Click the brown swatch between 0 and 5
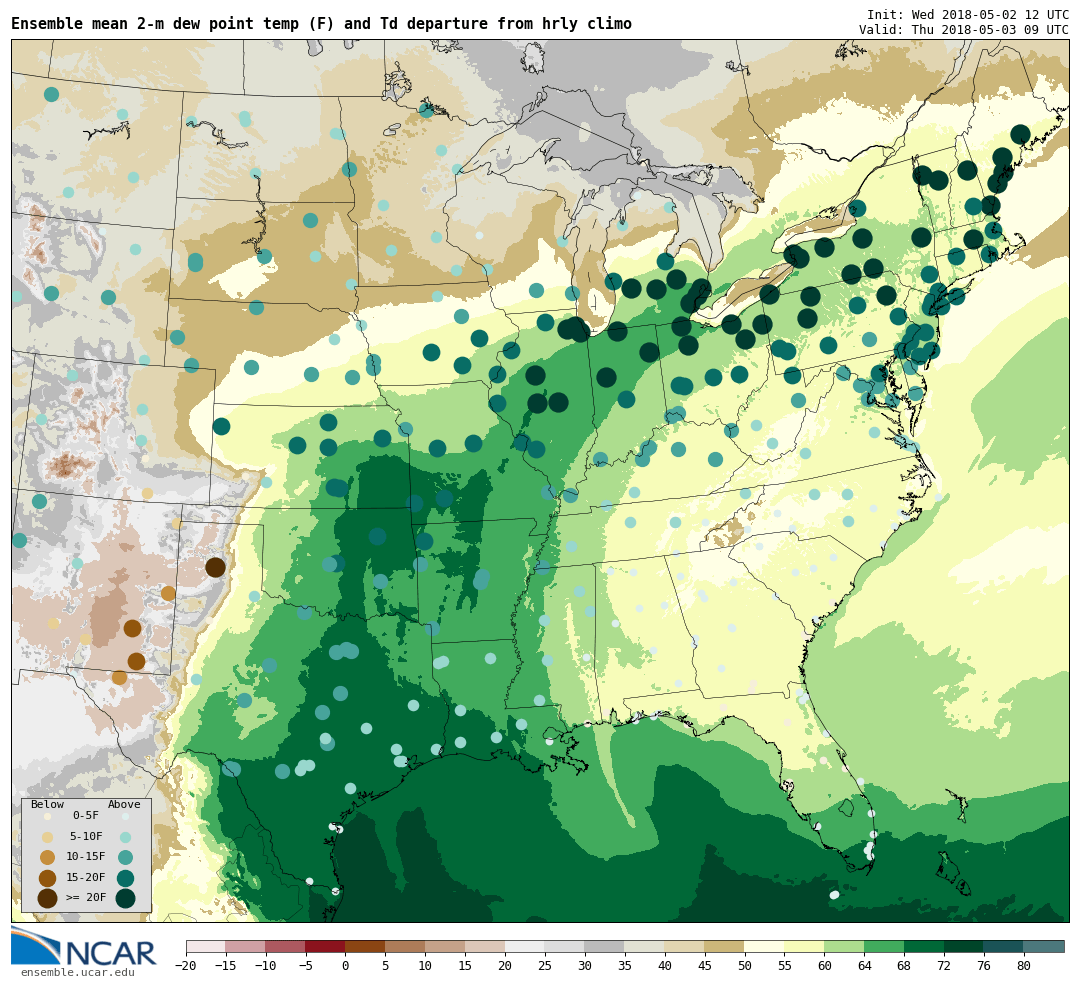This screenshot has width=1080, height=985. click(x=365, y=946)
